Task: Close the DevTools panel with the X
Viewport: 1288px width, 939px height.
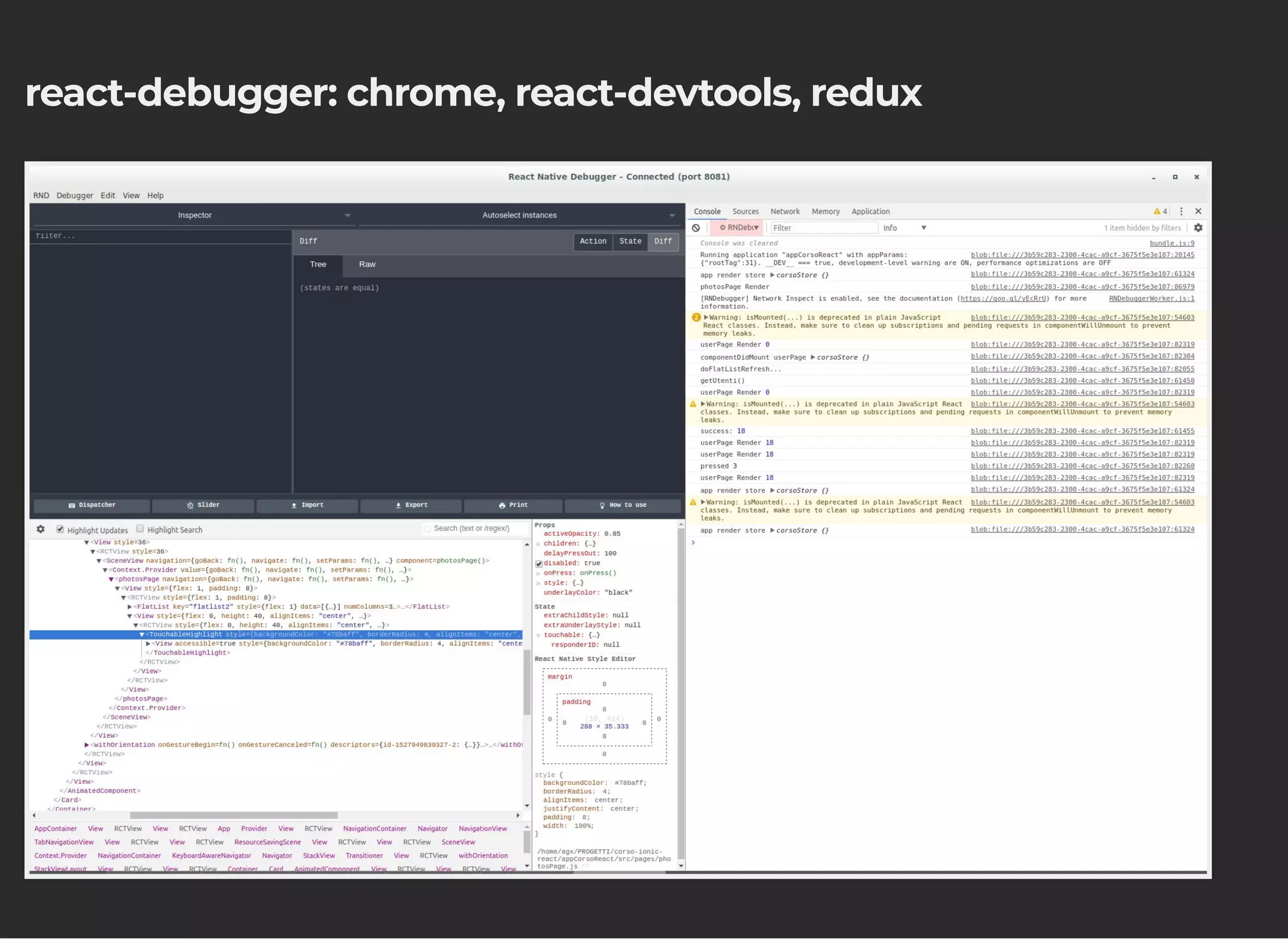Action: click(1198, 211)
